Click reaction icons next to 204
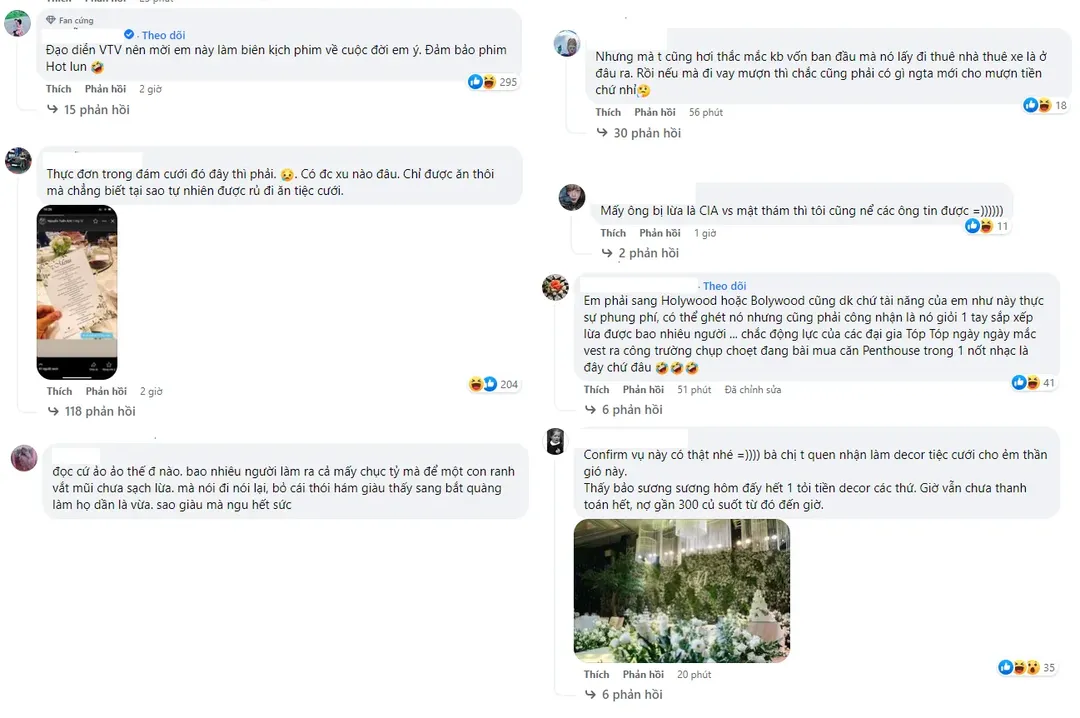This screenshot has height=718, width=1080. pyautogui.click(x=482, y=384)
